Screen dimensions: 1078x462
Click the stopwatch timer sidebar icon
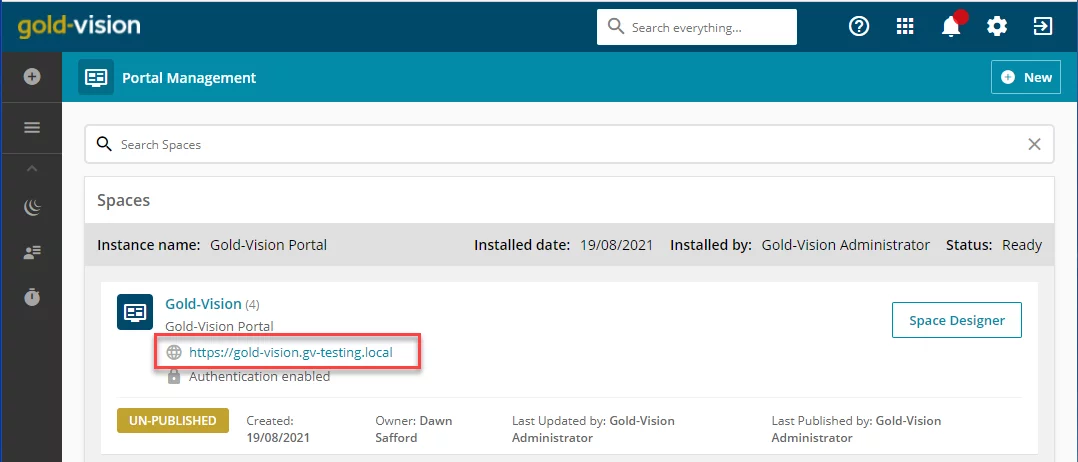pyautogui.click(x=32, y=296)
